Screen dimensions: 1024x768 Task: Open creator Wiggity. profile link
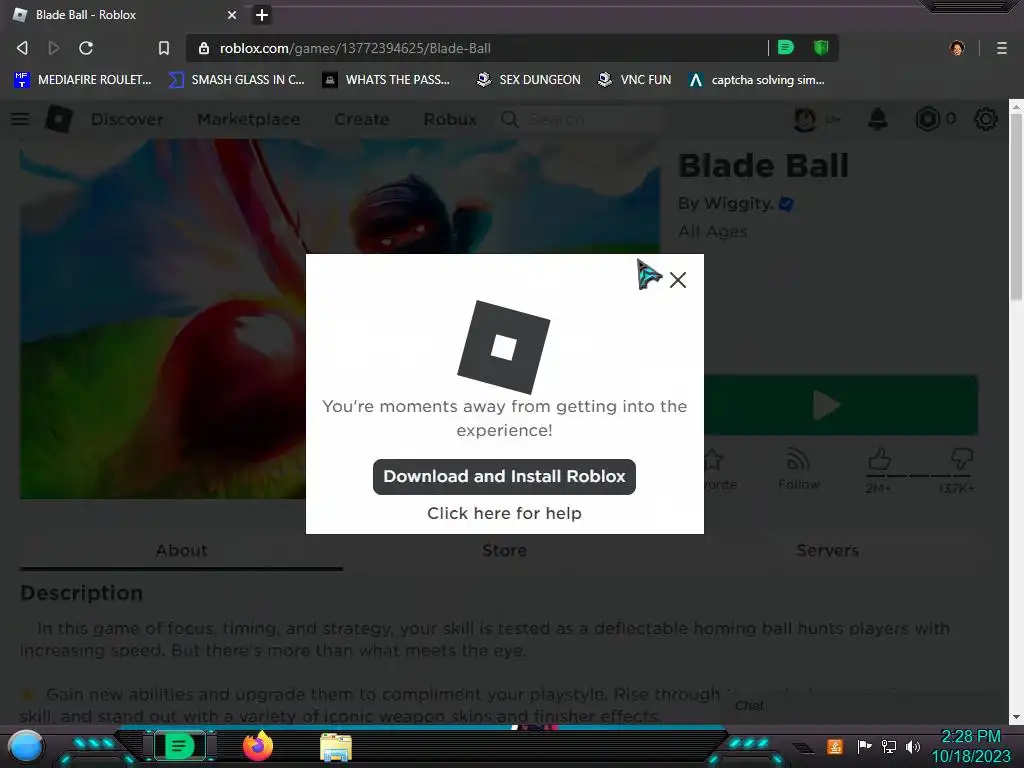(739, 203)
